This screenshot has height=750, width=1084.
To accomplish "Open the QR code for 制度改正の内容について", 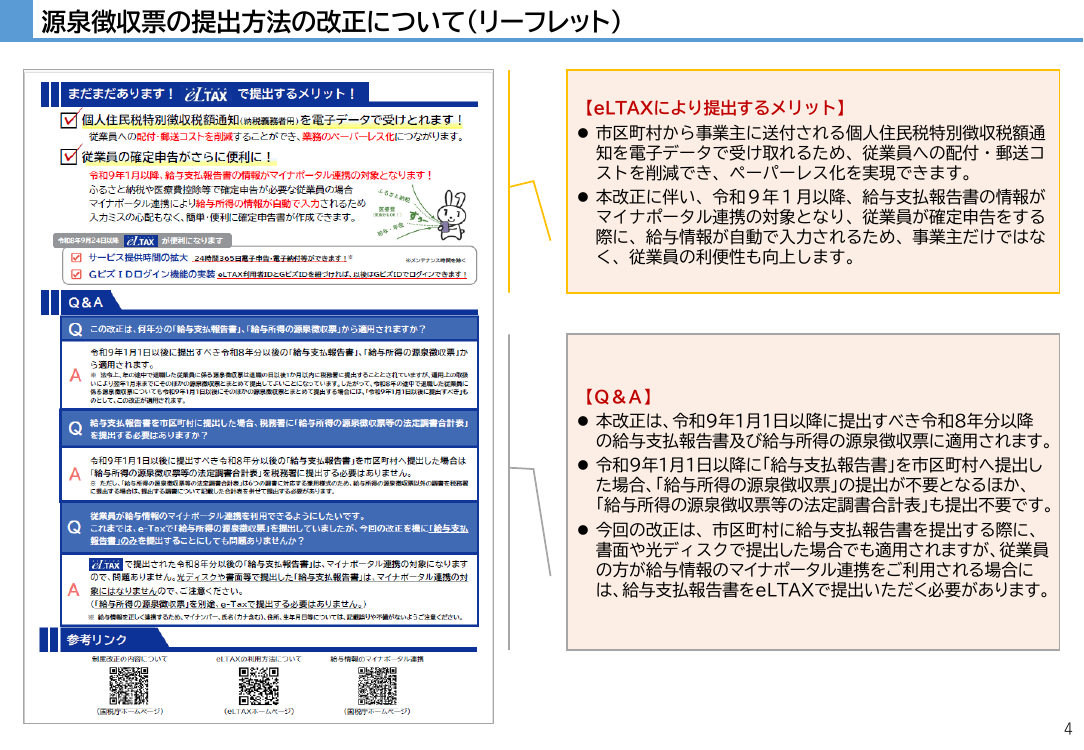I will pos(129,686).
